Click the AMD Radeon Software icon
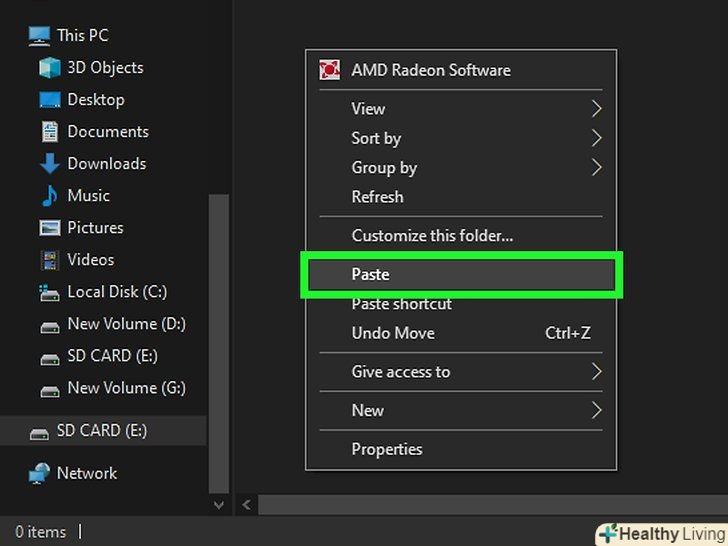The width and height of the screenshot is (728, 546). (329, 70)
